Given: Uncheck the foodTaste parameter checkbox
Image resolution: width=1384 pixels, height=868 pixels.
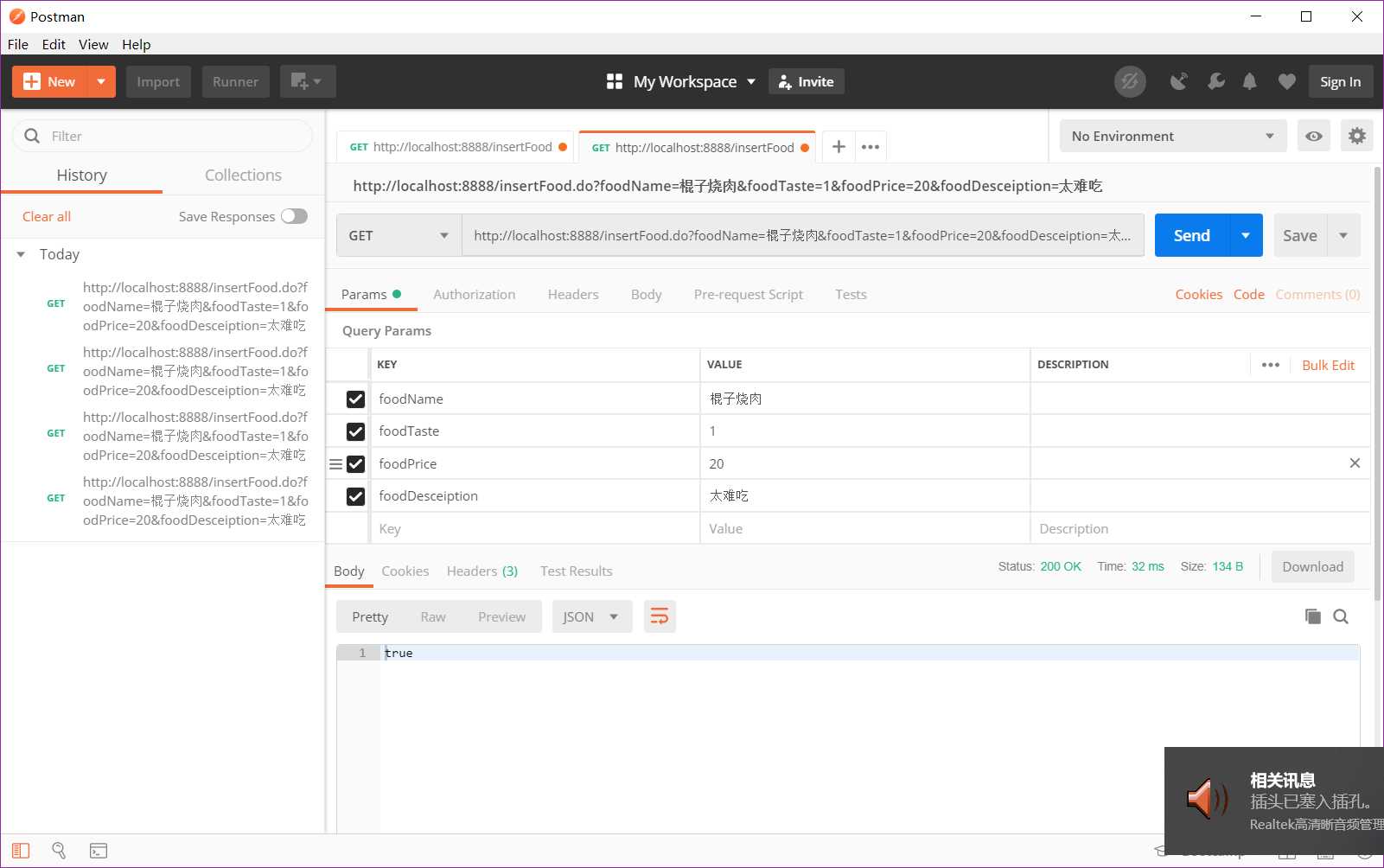Looking at the screenshot, I should (x=355, y=431).
